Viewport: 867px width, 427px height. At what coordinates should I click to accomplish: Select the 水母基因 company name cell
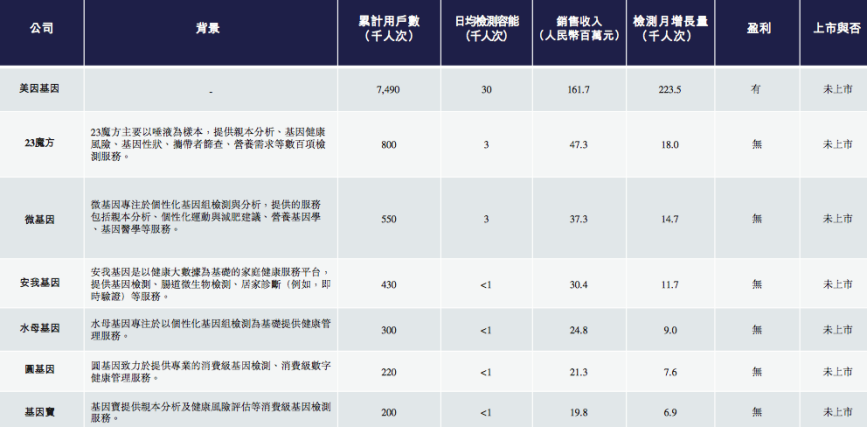pos(40,329)
